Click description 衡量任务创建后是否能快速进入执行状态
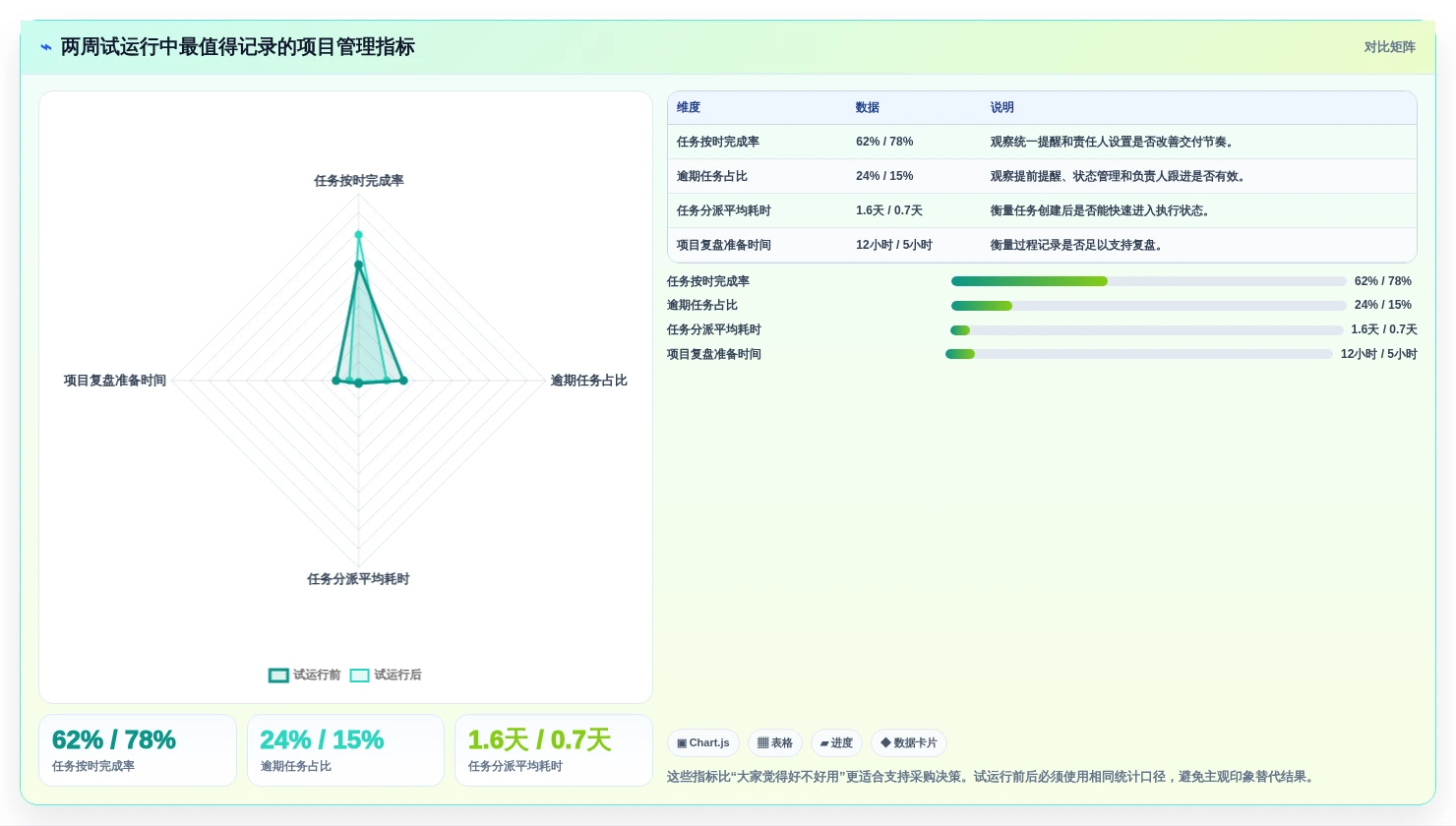Viewport: 1456px width, 826px height. coord(1102,211)
